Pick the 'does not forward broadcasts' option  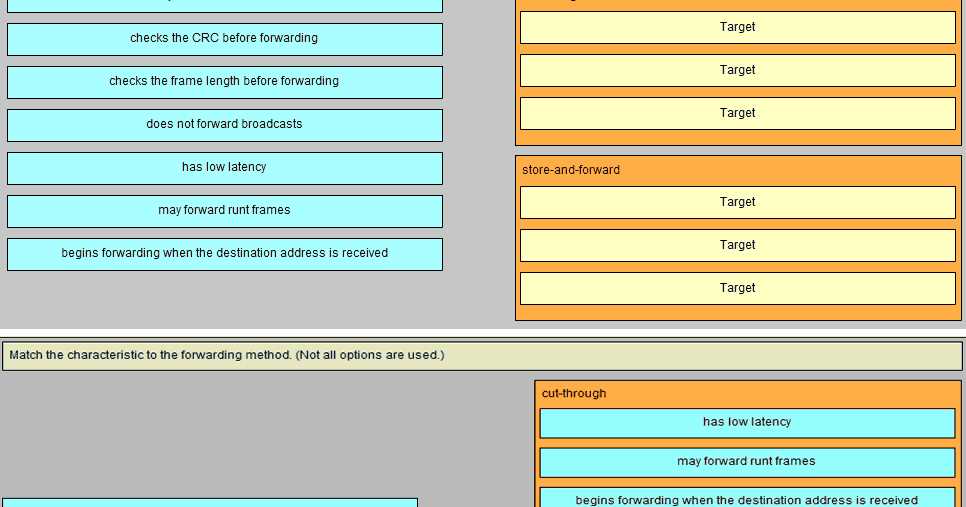(x=225, y=125)
